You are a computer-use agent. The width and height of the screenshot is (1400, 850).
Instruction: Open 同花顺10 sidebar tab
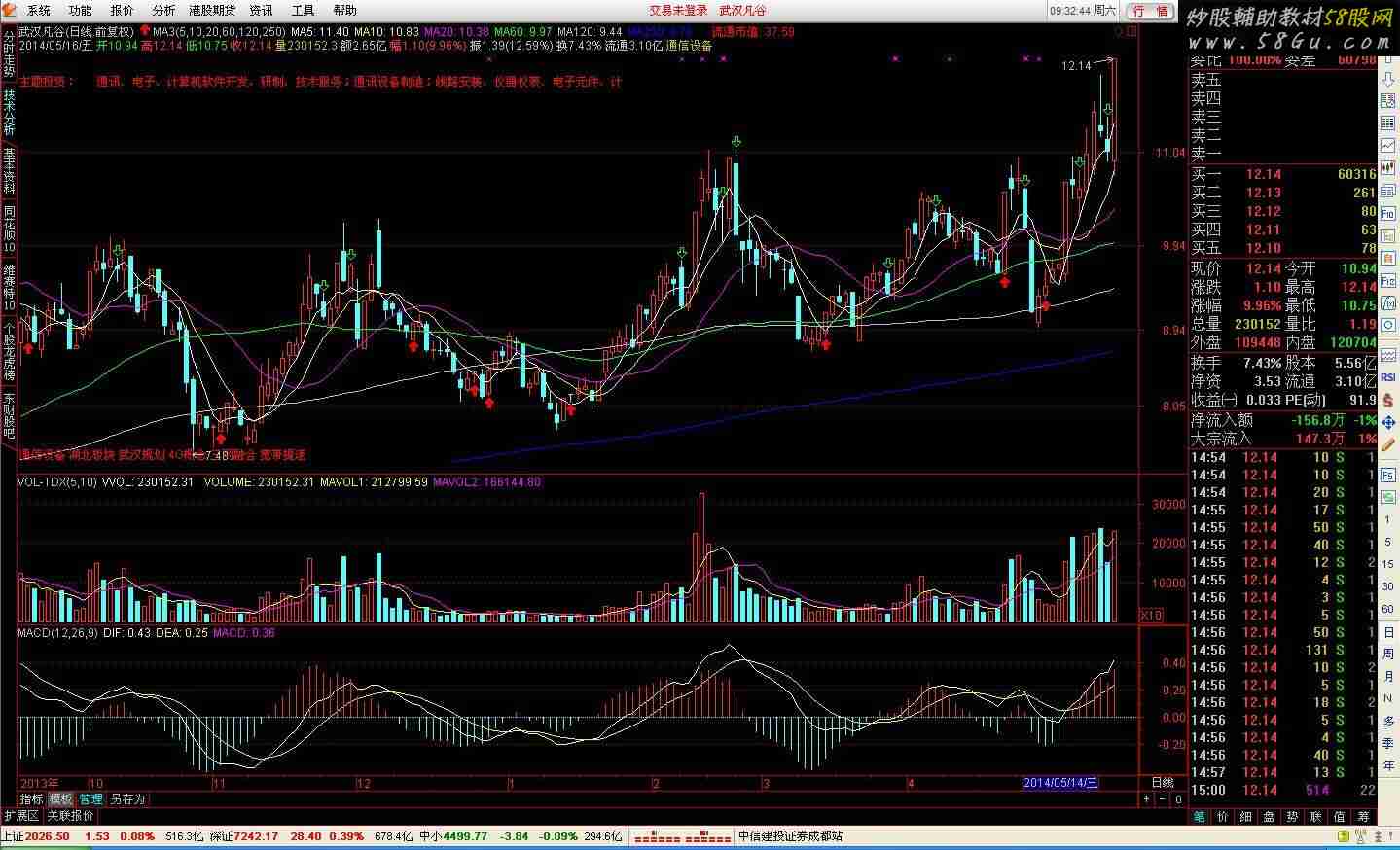click(x=9, y=230)
